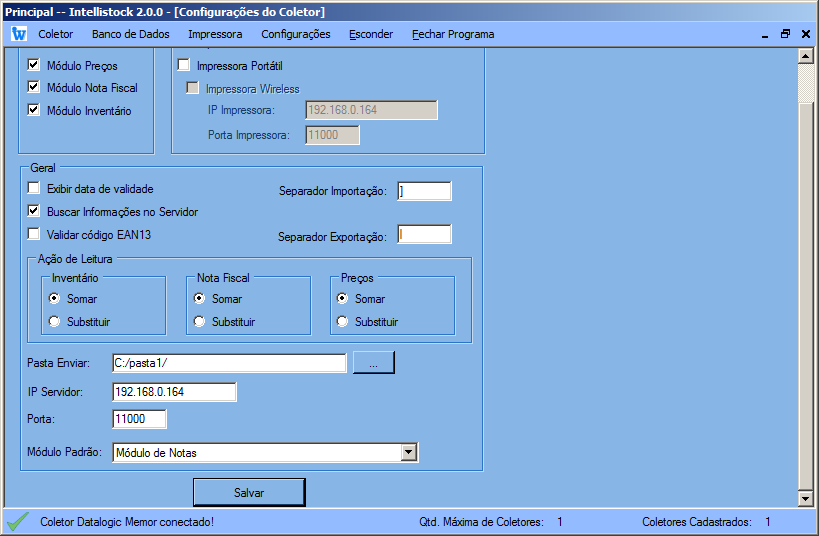The image size is (819, 536).
Task: Uncheck Buscar Informações no Servidor
Action: click(x=33, y=211)
